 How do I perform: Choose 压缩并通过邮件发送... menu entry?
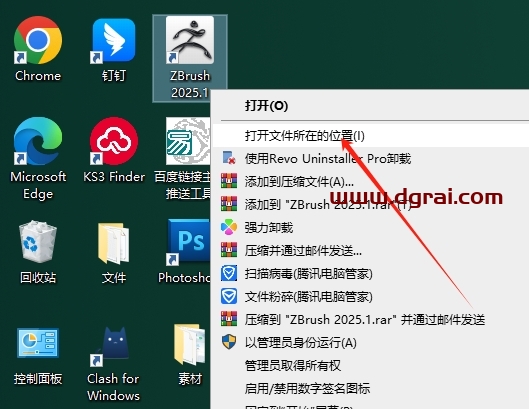(x=371, y=250)
